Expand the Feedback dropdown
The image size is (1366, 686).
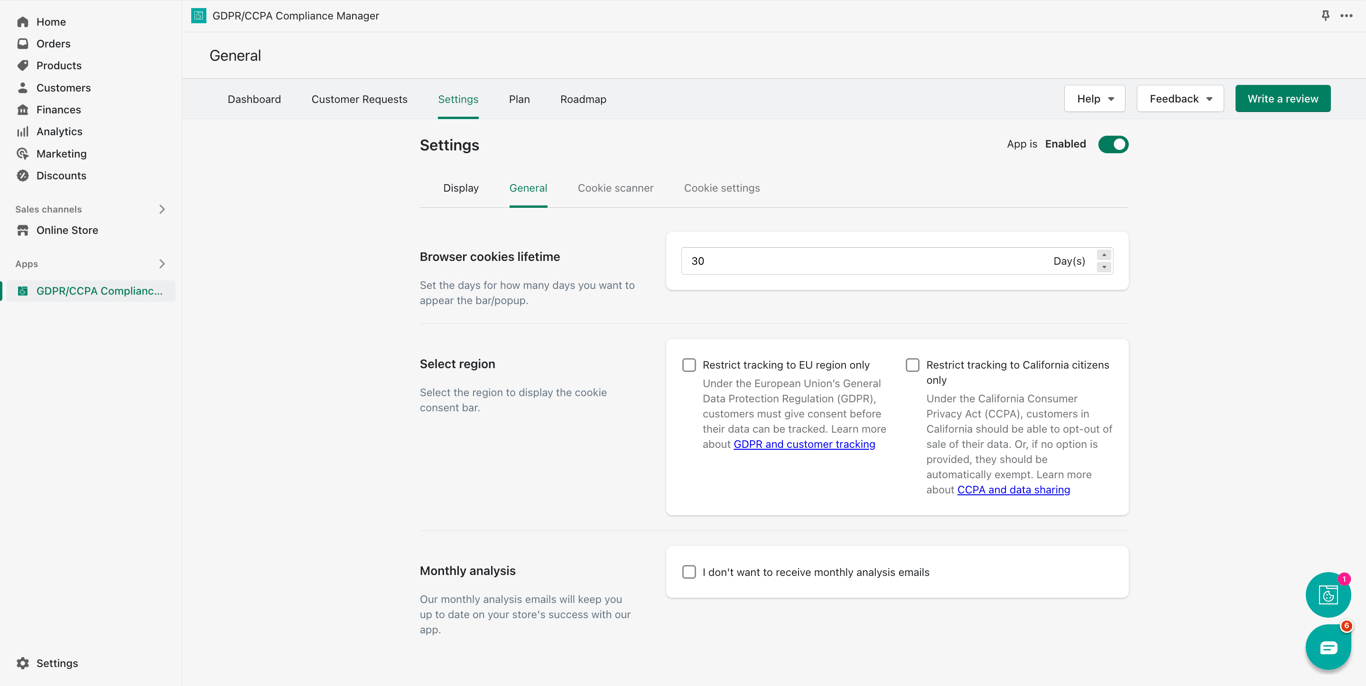1180,99
